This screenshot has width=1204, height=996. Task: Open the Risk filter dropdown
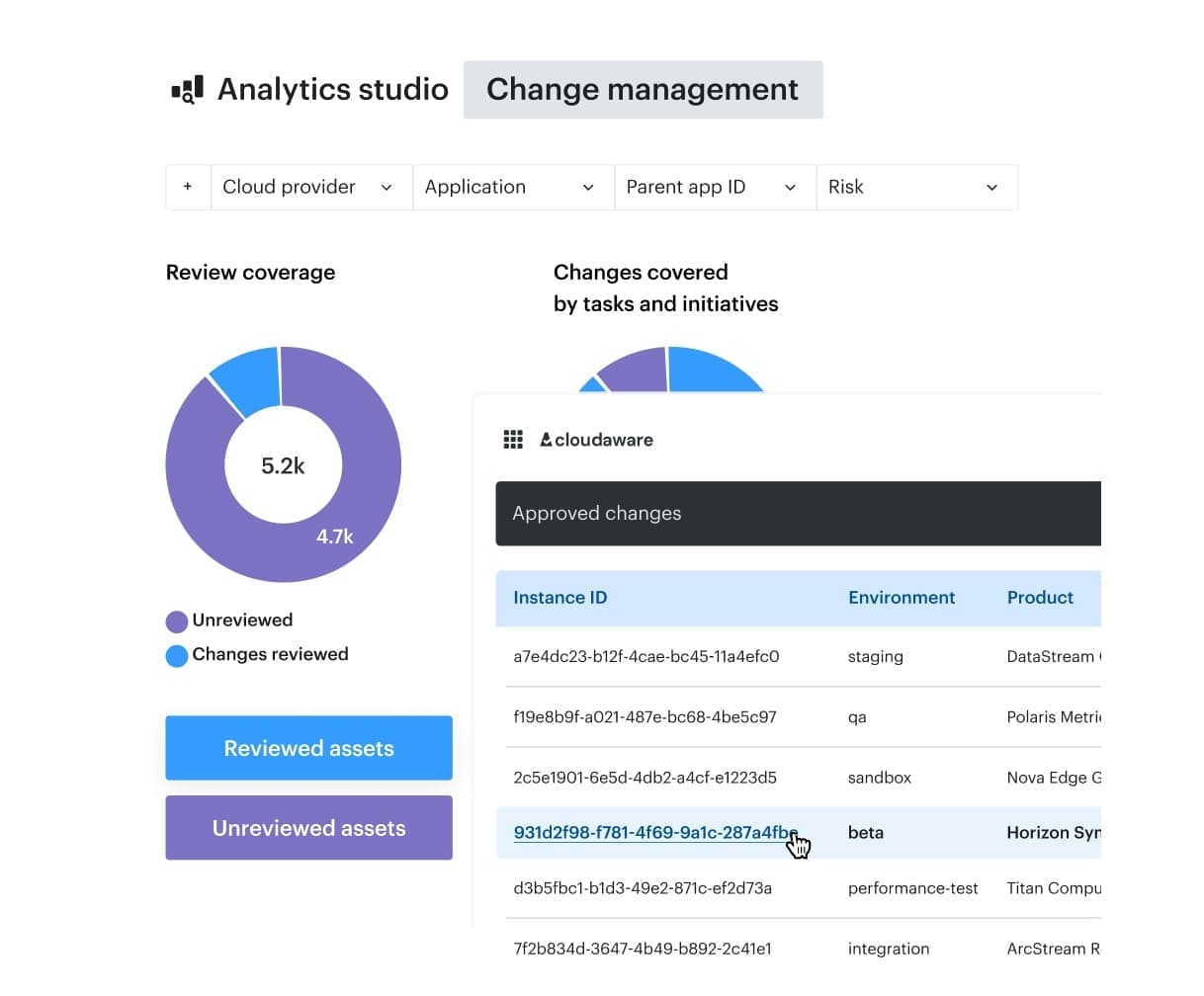(x=915, y=187)
